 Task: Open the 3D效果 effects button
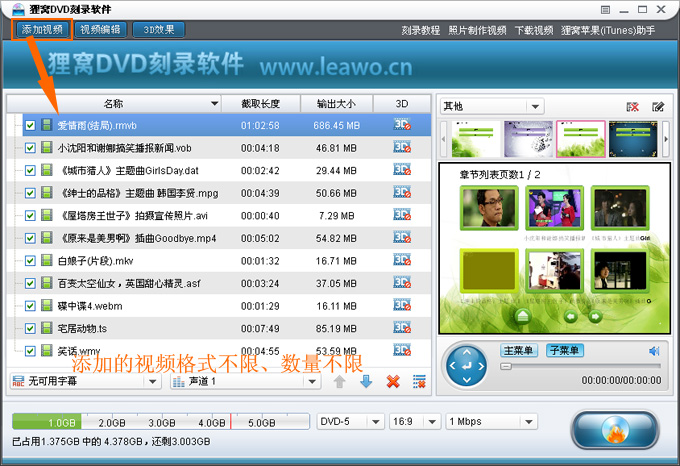[159, 29]
